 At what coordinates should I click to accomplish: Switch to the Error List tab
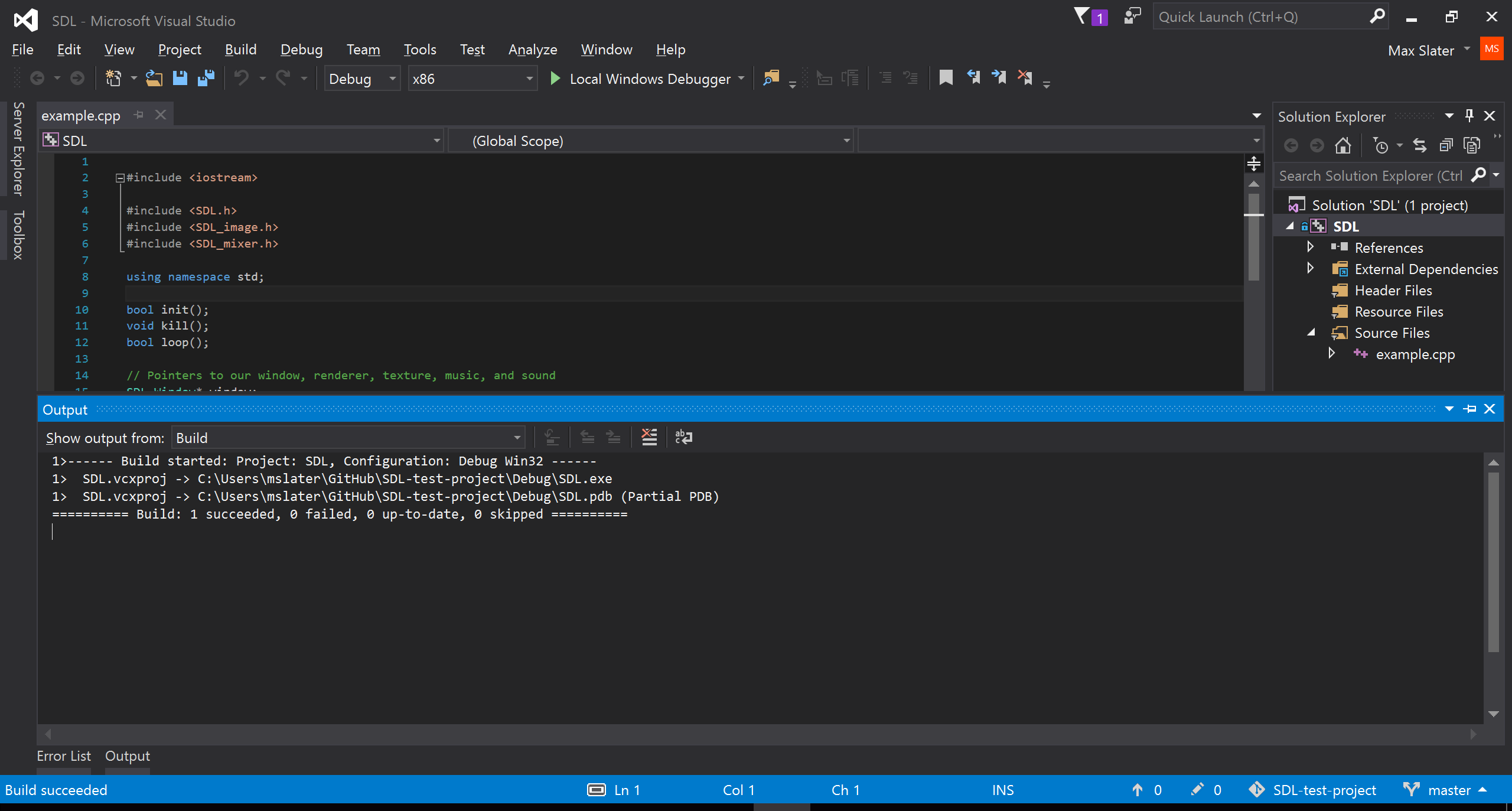point(64,756)
